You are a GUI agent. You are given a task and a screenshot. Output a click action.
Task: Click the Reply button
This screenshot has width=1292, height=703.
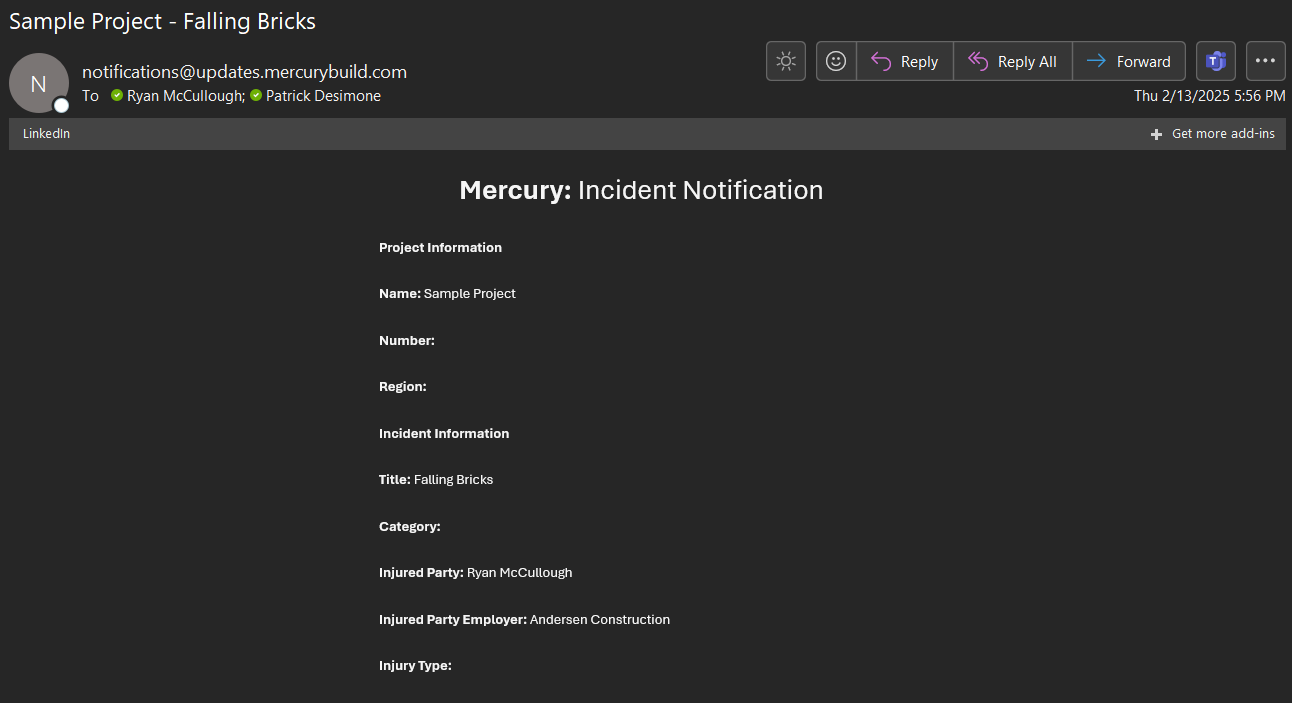point(905,61)
